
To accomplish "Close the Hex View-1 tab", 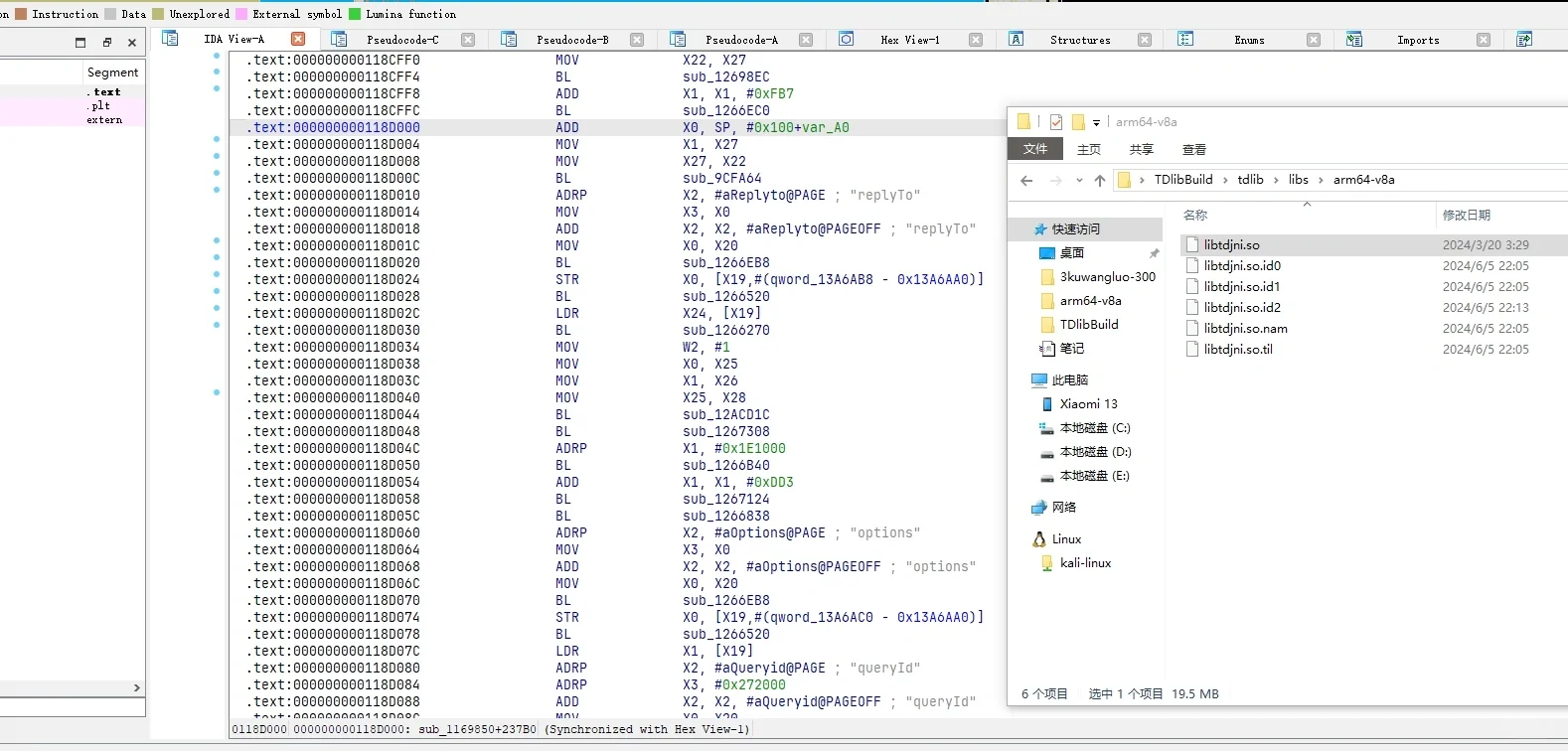I will [976, 40].
